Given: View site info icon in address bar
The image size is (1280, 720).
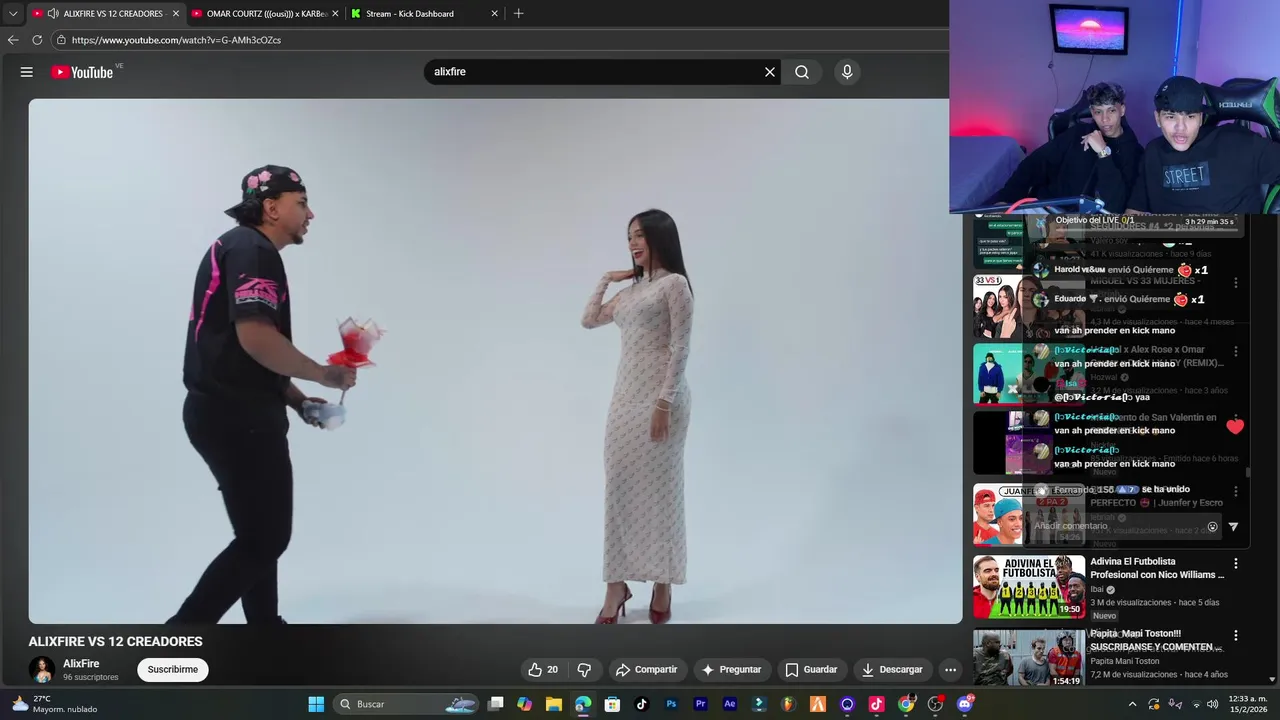Looking at the screenshot, I should [61, 40].
